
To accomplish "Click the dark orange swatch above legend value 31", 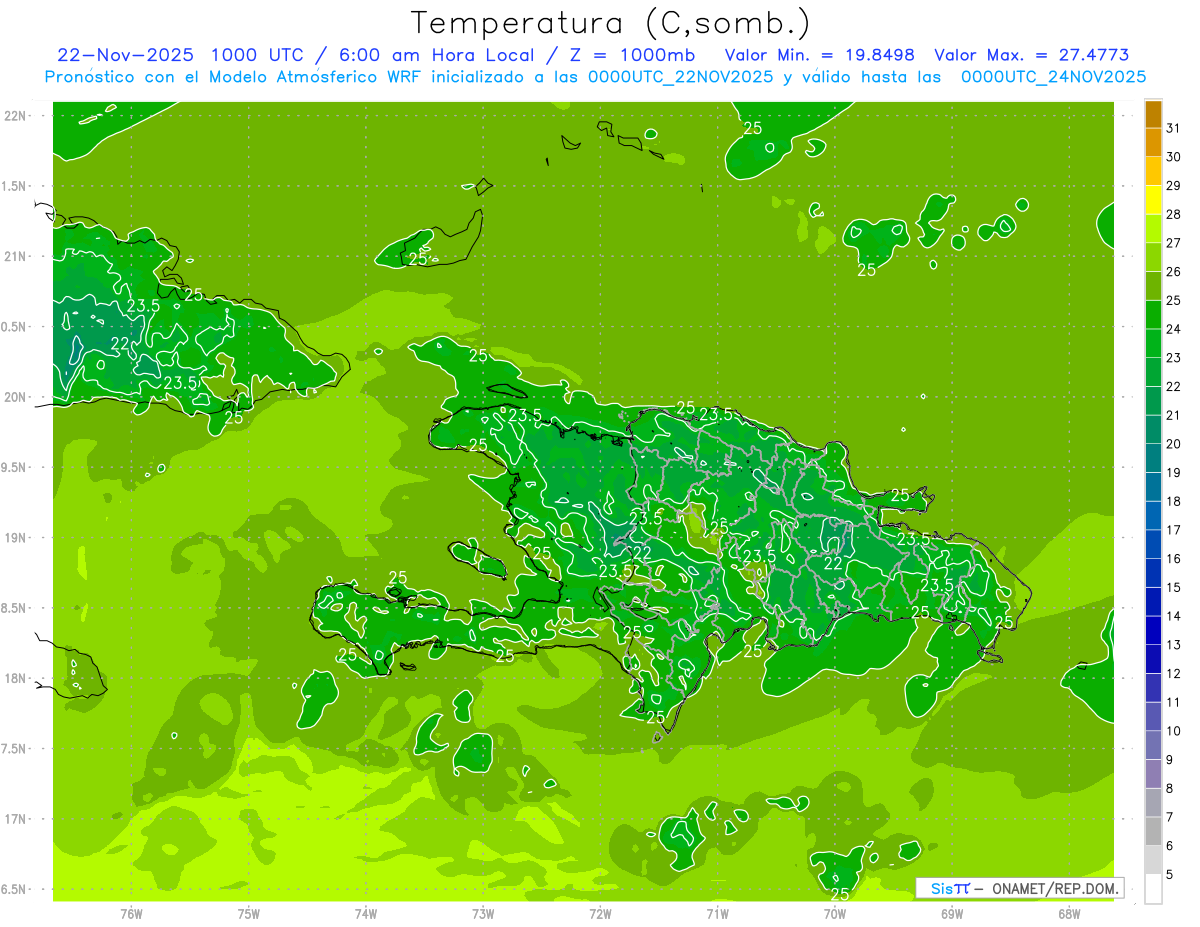I will point(1153,114).
